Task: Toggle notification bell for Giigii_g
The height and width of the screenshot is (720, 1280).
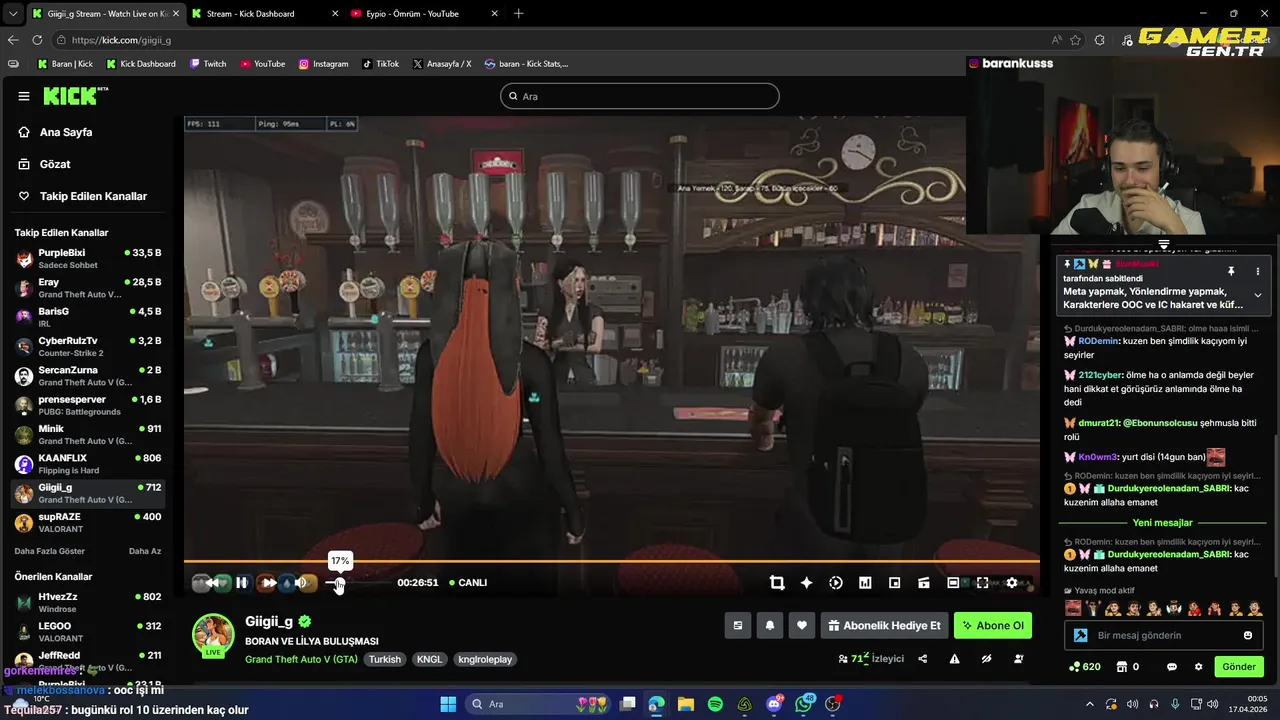Action: pyautogui.click(x=770, y=626)
